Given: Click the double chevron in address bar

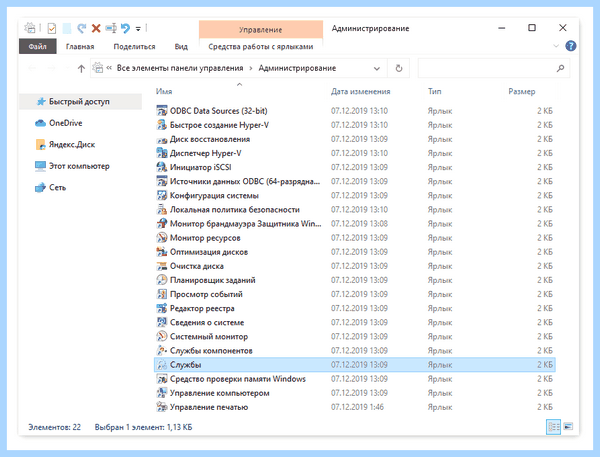Looking at the screenshot, I should pyautogui.click(x=109, y=68).
